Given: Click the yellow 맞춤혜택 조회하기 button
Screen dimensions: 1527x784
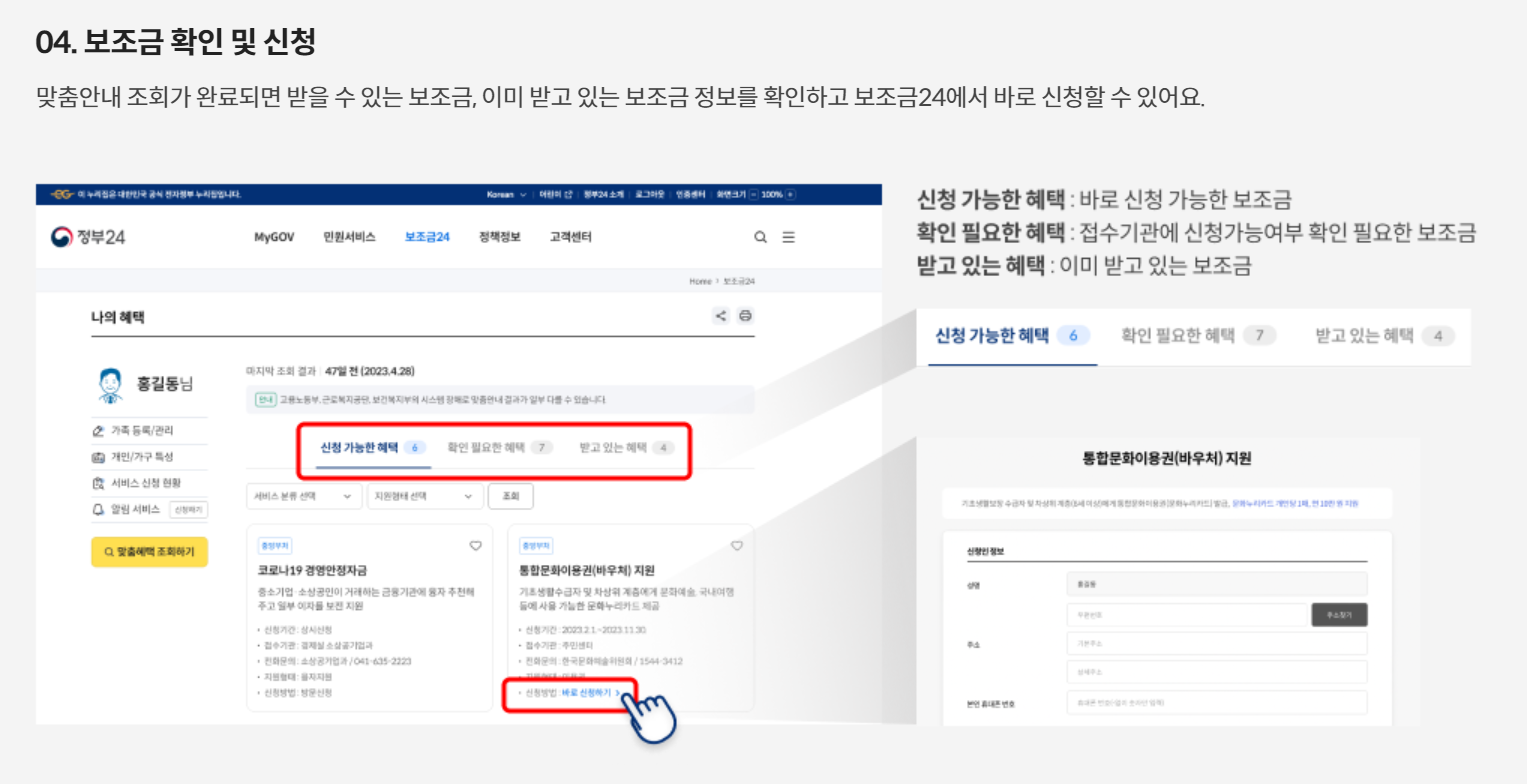Looking at the screenshot, I should point(149,551).
